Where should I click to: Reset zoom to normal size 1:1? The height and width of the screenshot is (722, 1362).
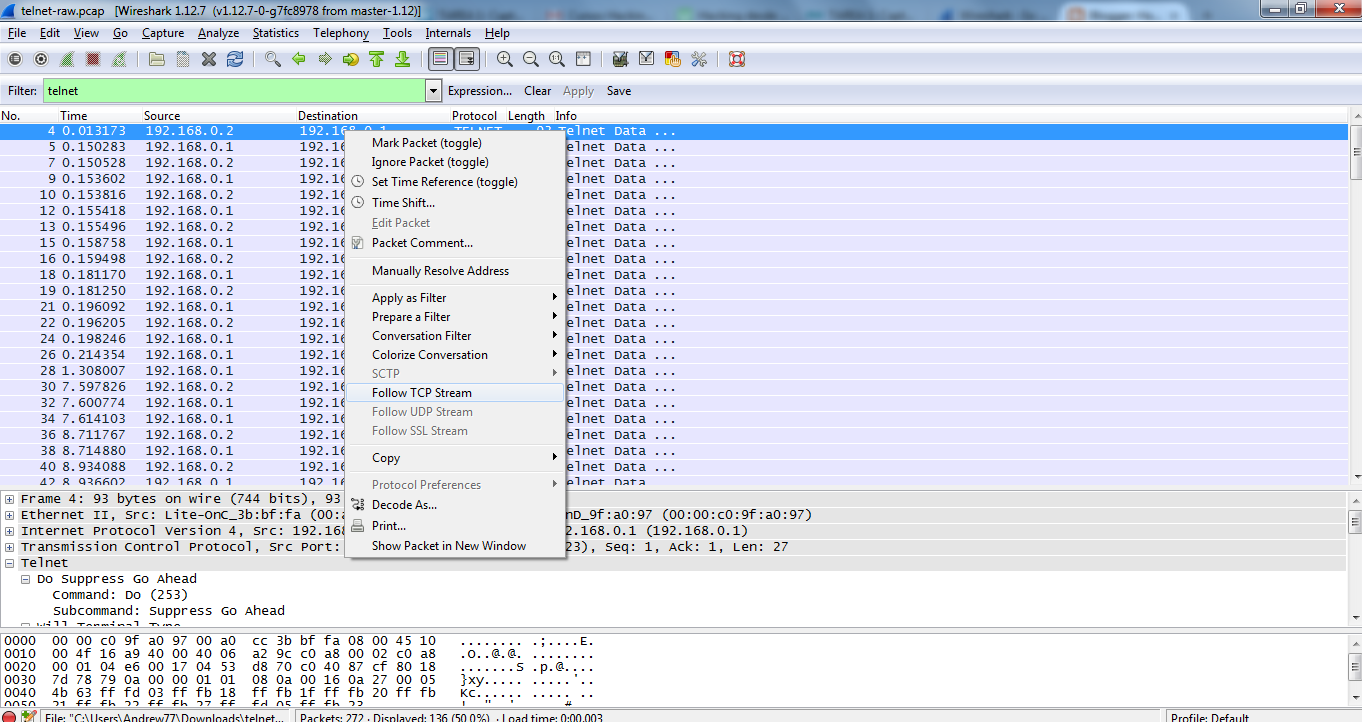557,59
